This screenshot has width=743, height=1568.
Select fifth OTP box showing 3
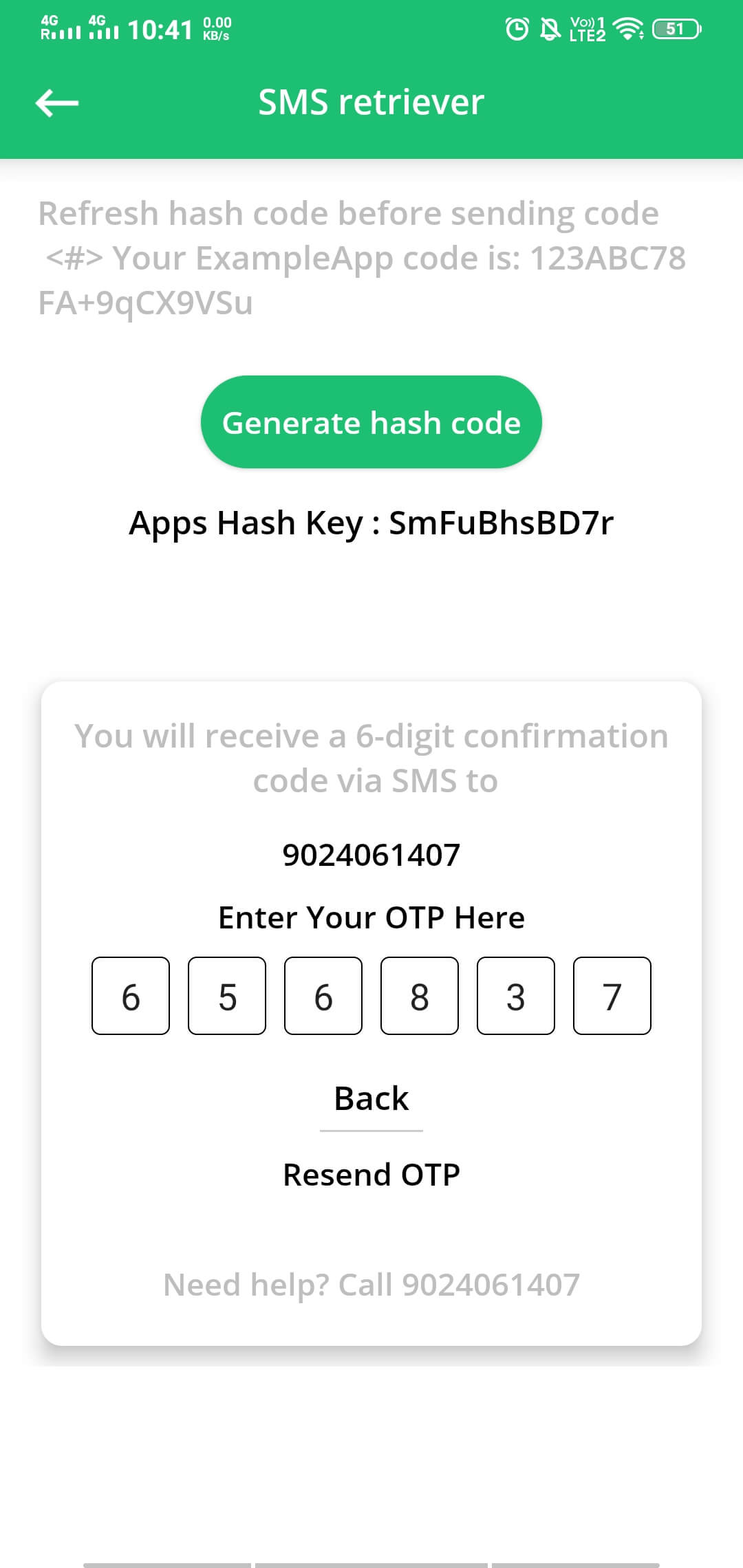516,996
